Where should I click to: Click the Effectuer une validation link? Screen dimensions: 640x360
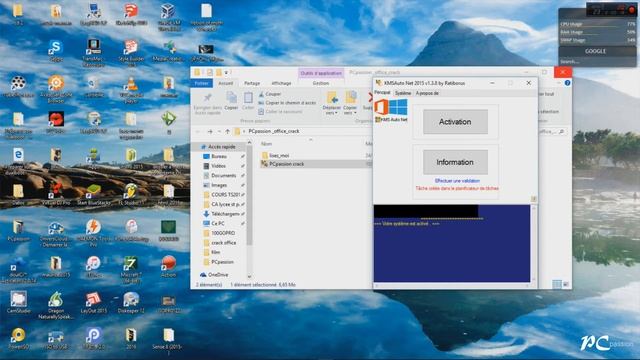[457, 180]
